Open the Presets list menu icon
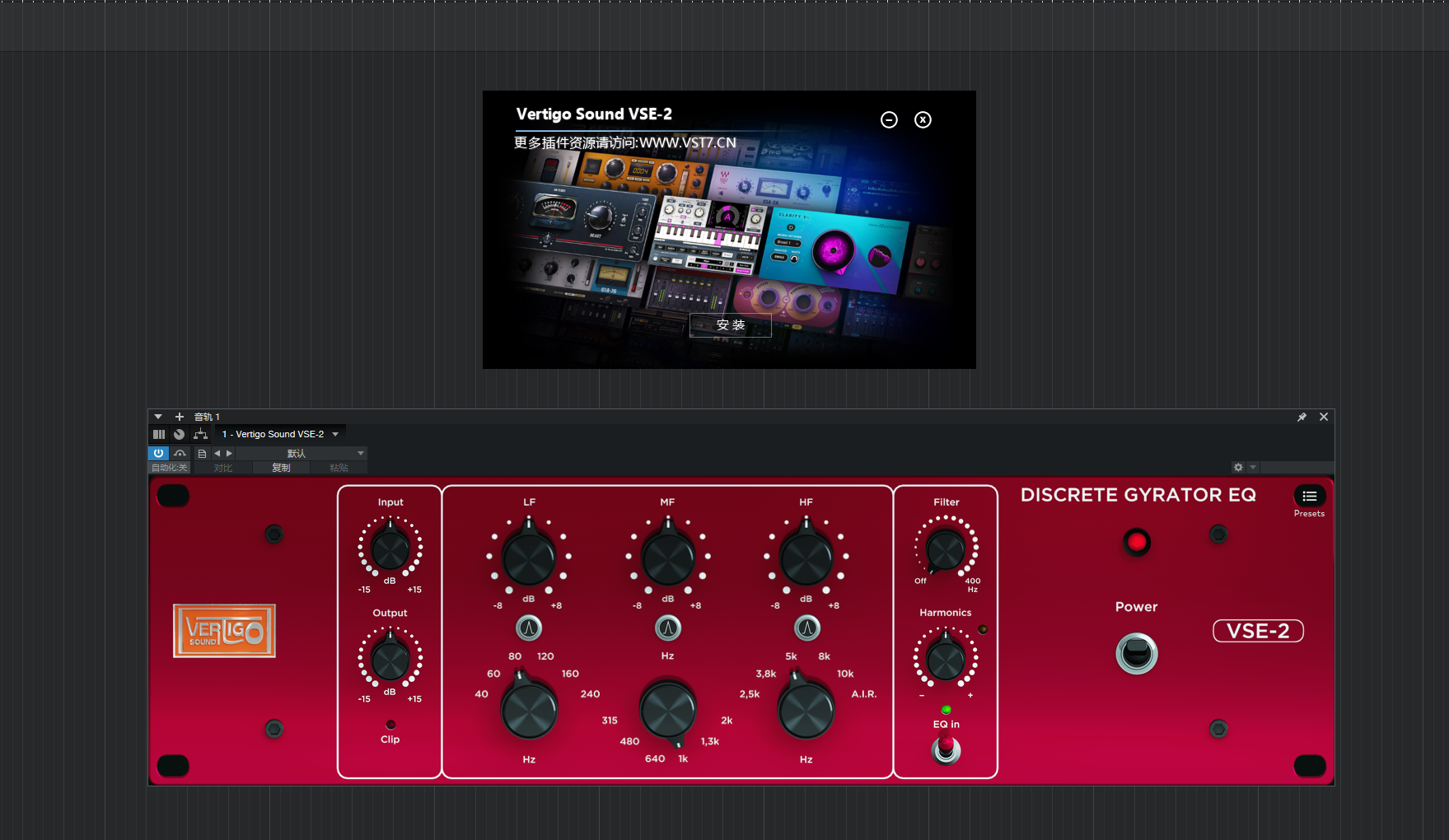Image resolution: width=1449 pixels, height=840 pixels. tap(1309, 496)
